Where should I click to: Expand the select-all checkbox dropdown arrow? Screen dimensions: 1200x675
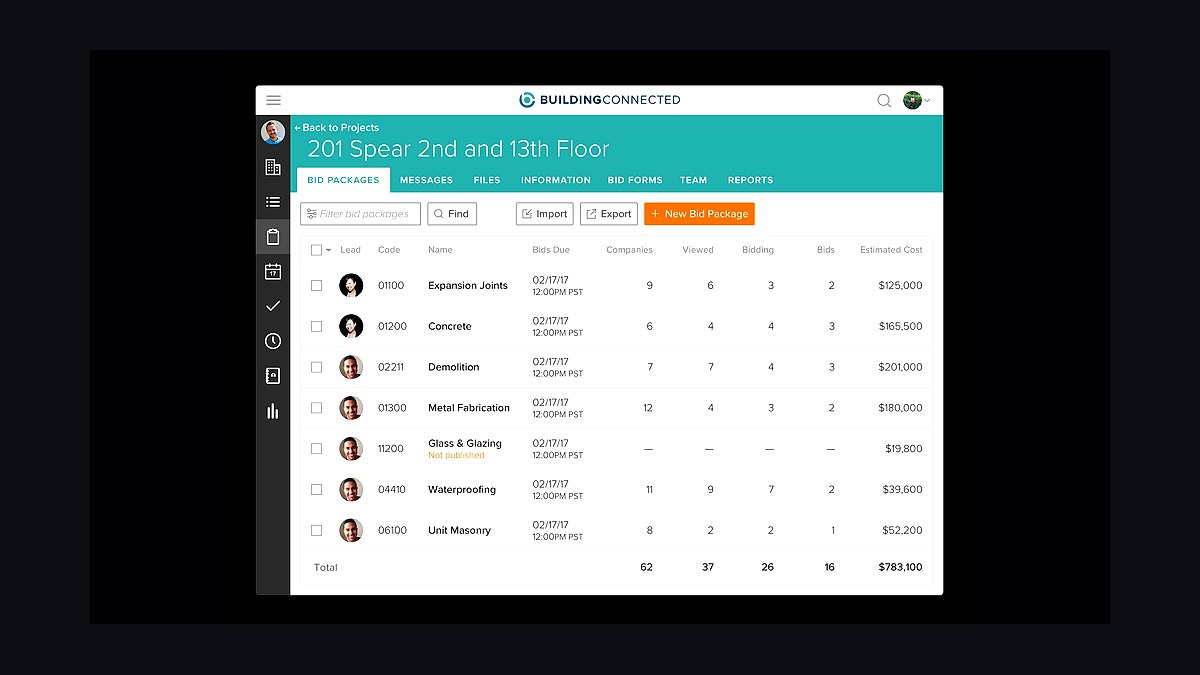click(329, 250)
